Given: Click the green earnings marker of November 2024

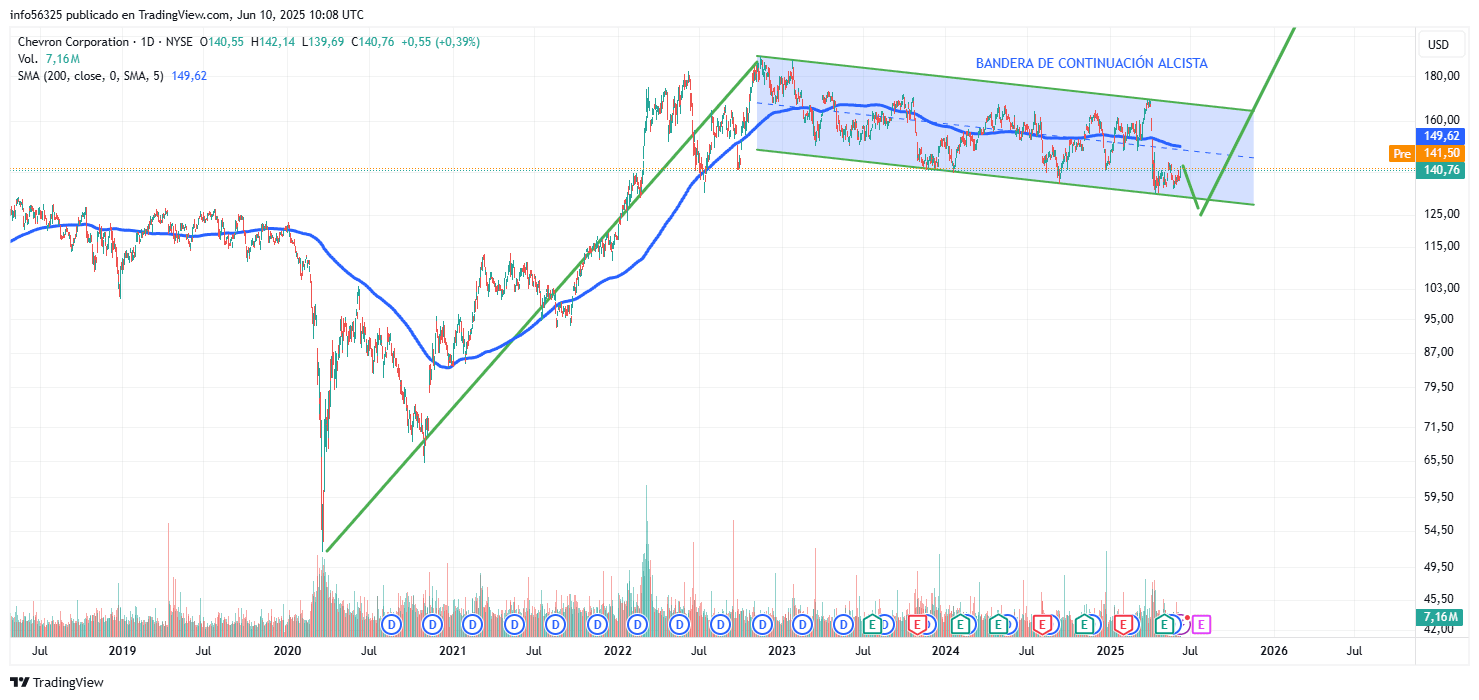Looking at the screenshot, I should [x=1083, y=624].
